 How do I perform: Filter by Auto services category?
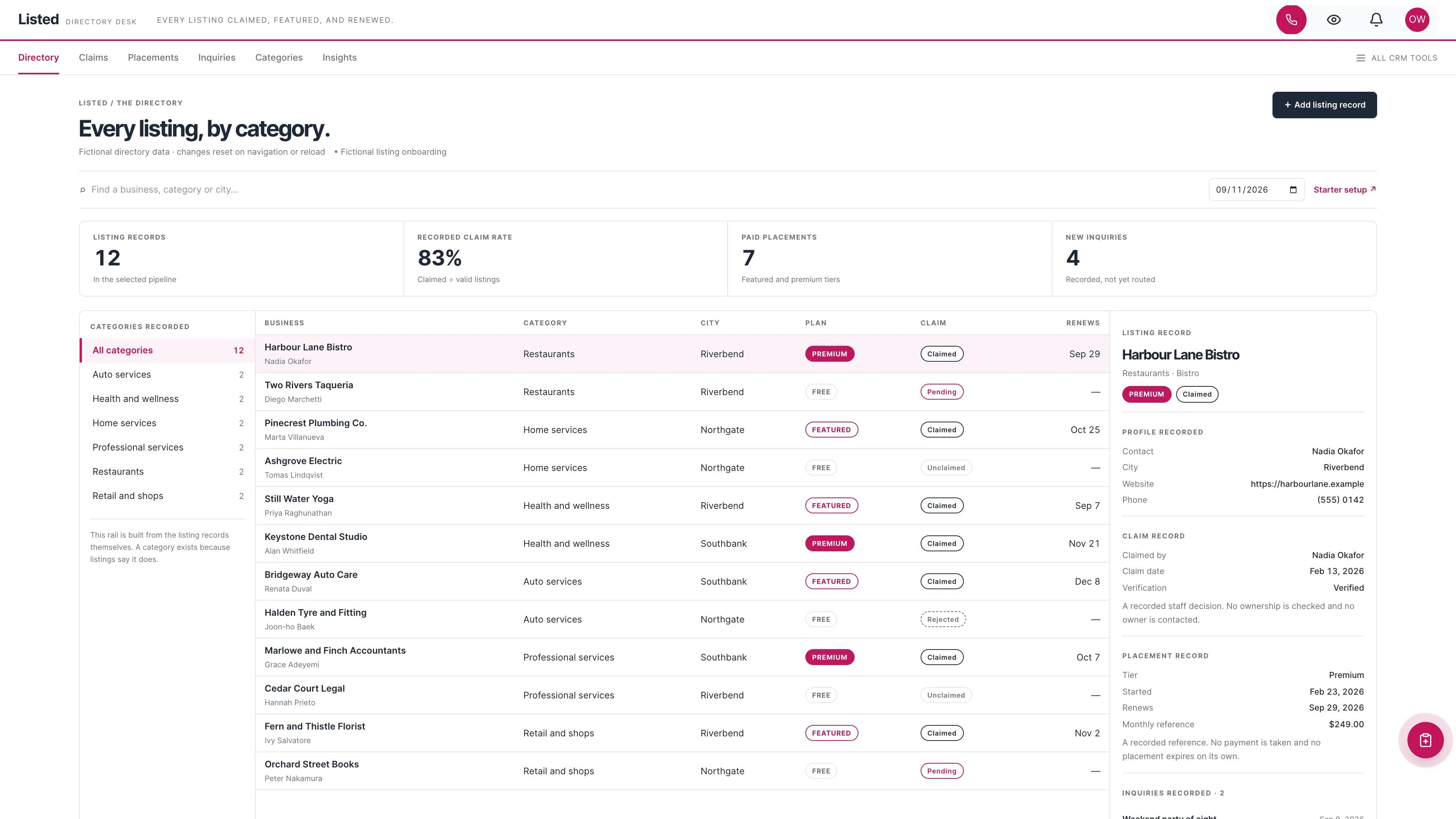tap(168, 375)
